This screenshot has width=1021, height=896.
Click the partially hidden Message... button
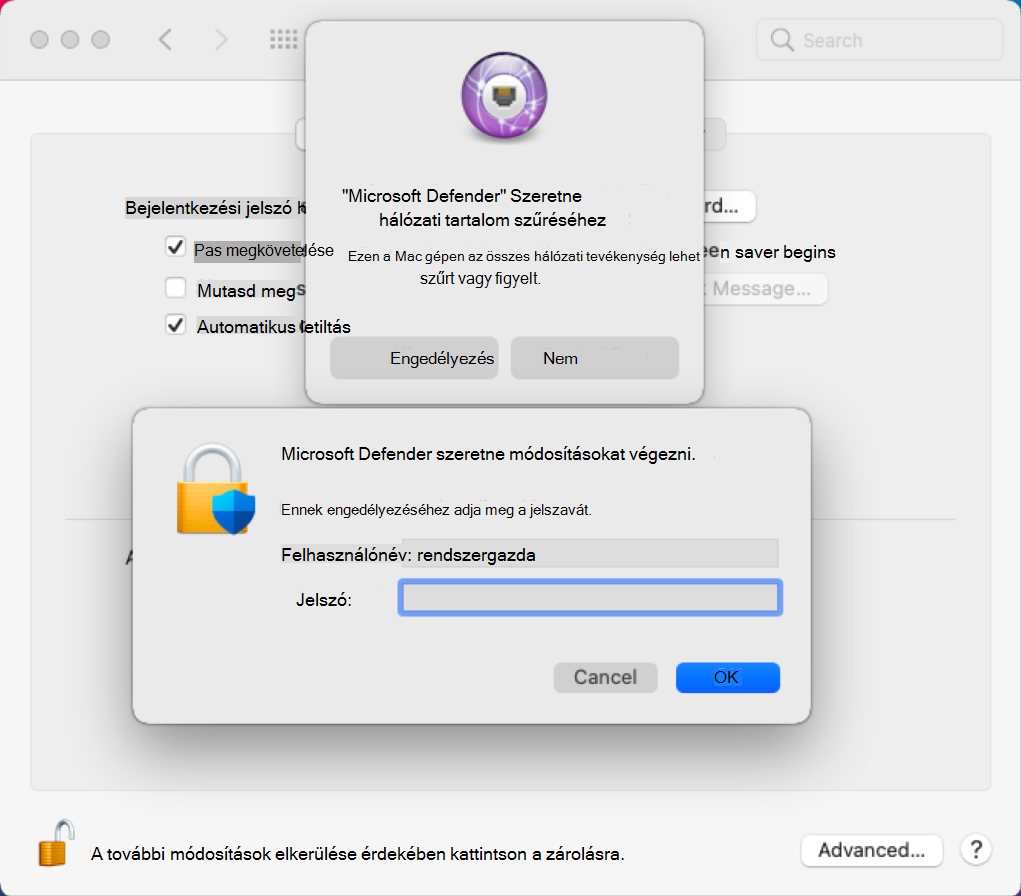coord(764,288)
